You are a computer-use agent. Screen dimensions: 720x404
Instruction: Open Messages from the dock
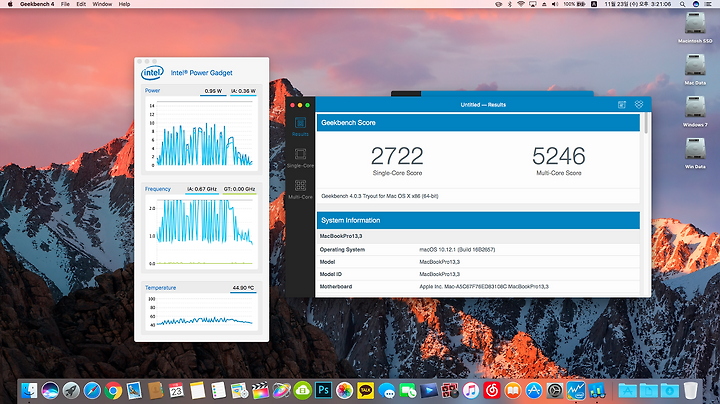coord(387,391)
